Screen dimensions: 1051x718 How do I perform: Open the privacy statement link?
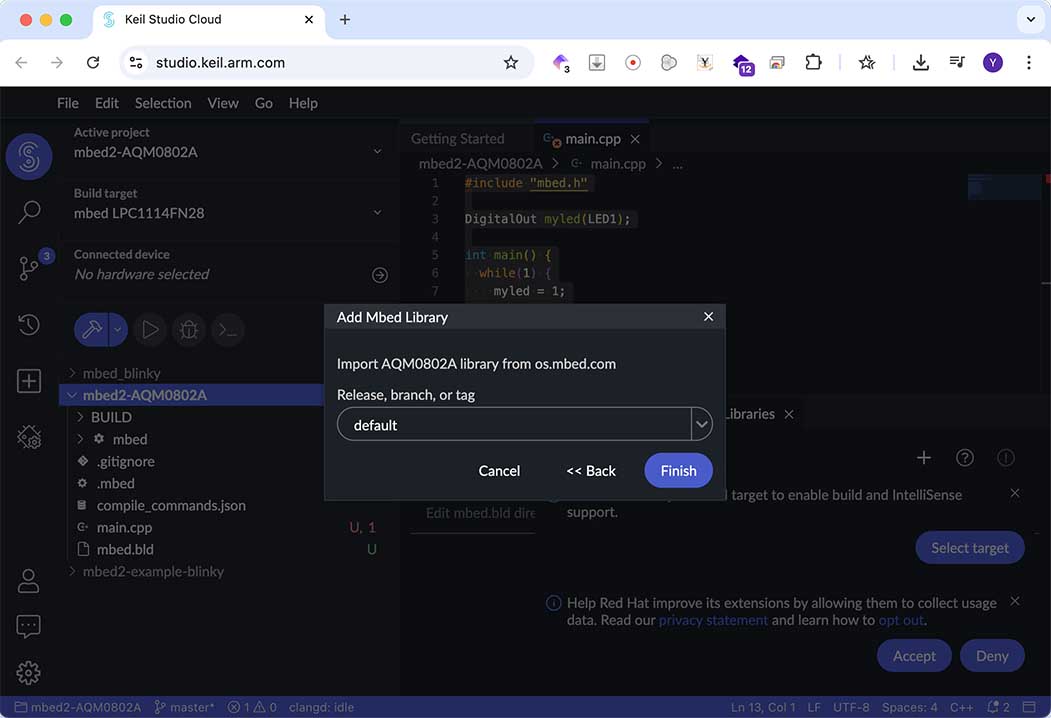713,620
